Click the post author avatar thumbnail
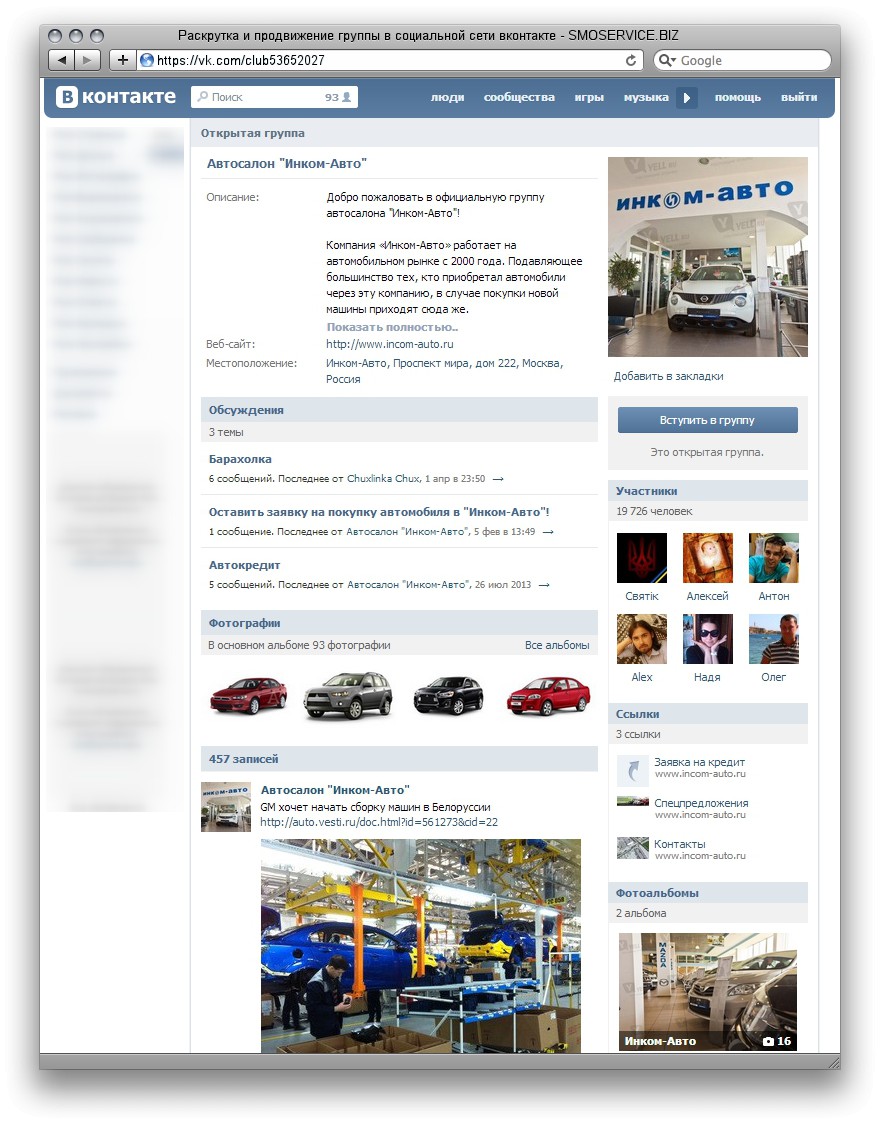The image size is (880, 1124). [226, 806]
